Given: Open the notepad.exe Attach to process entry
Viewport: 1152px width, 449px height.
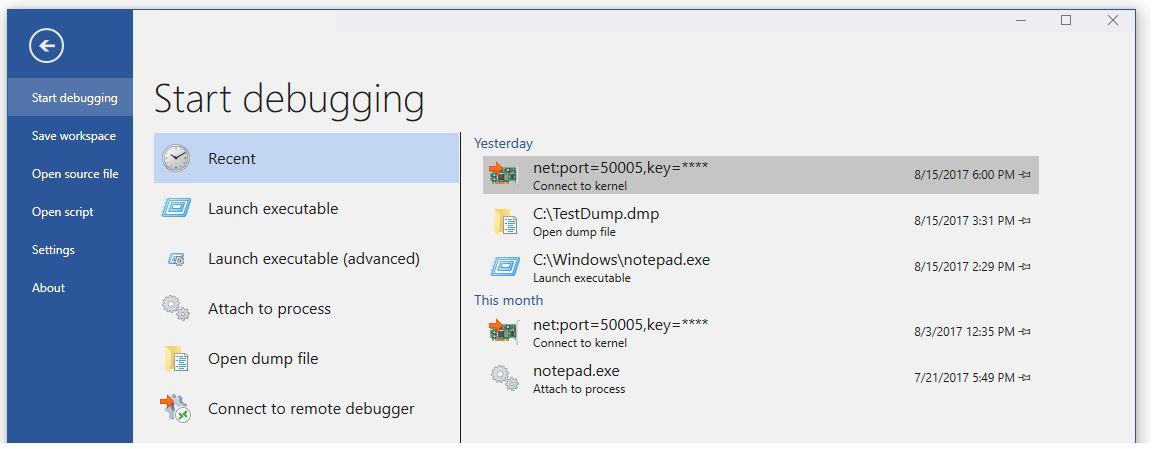Looking at the screenshot, I should coord(760,378).
